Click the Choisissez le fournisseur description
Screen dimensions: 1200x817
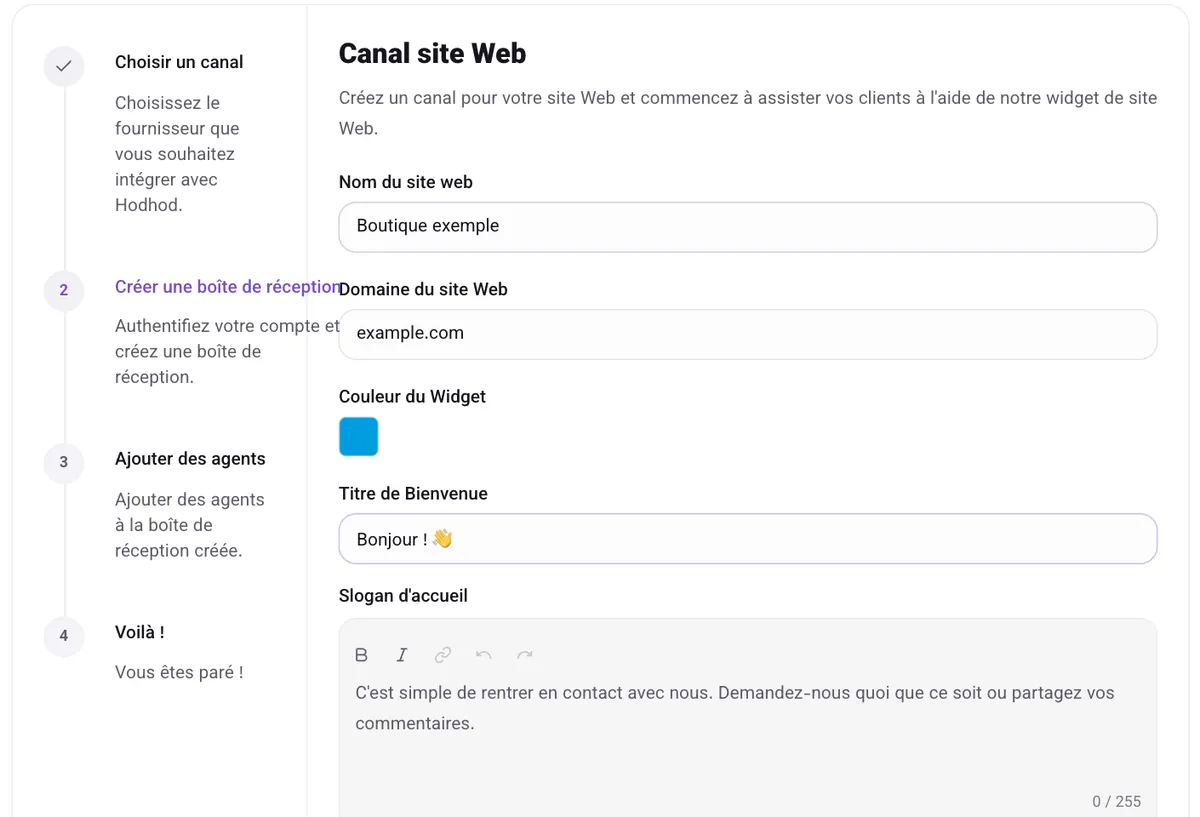point(177,154)
